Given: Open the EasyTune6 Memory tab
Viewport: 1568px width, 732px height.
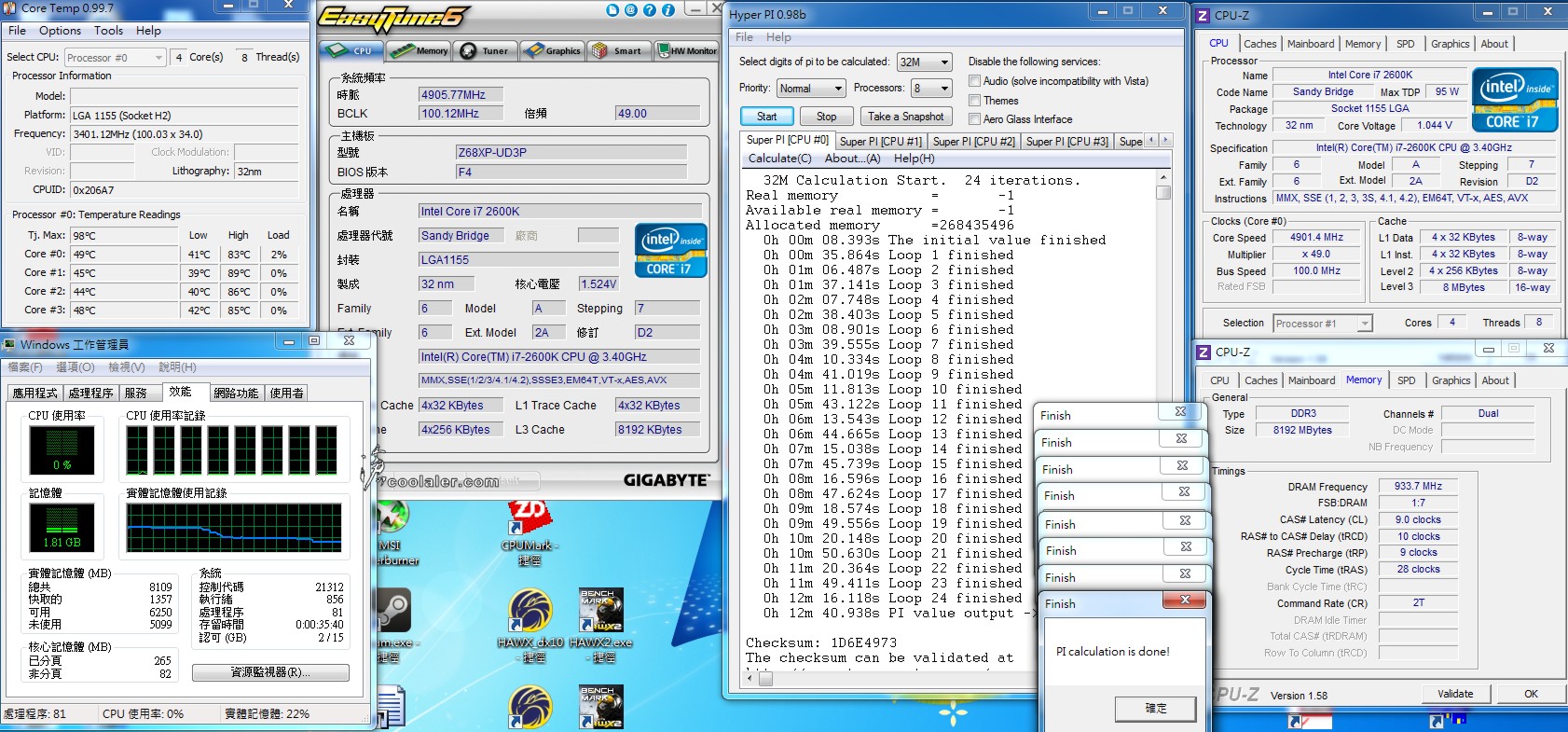Looking at the screenshot, I should 419,50.
